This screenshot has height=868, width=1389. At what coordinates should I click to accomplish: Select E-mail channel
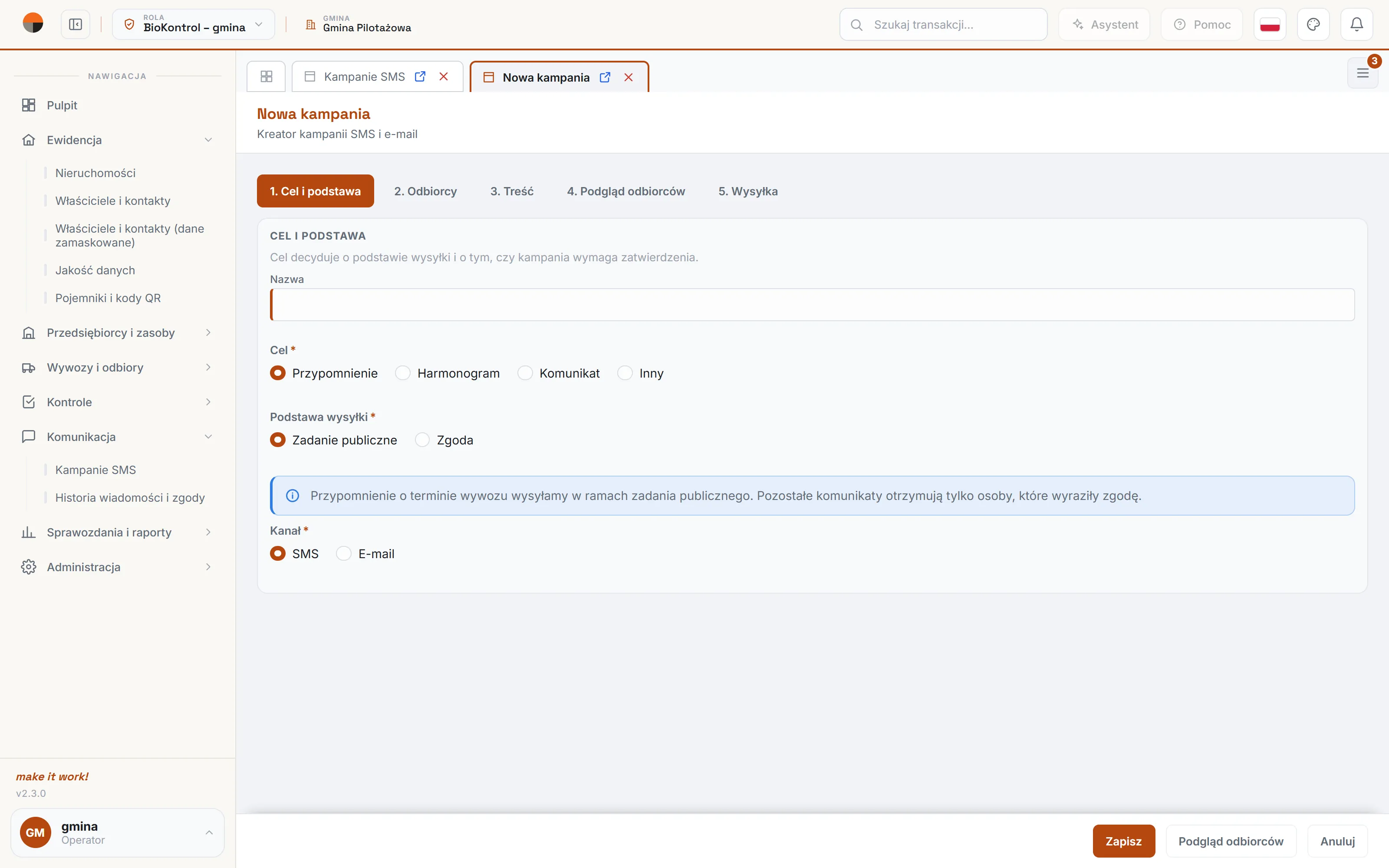[x=344, y=553]
